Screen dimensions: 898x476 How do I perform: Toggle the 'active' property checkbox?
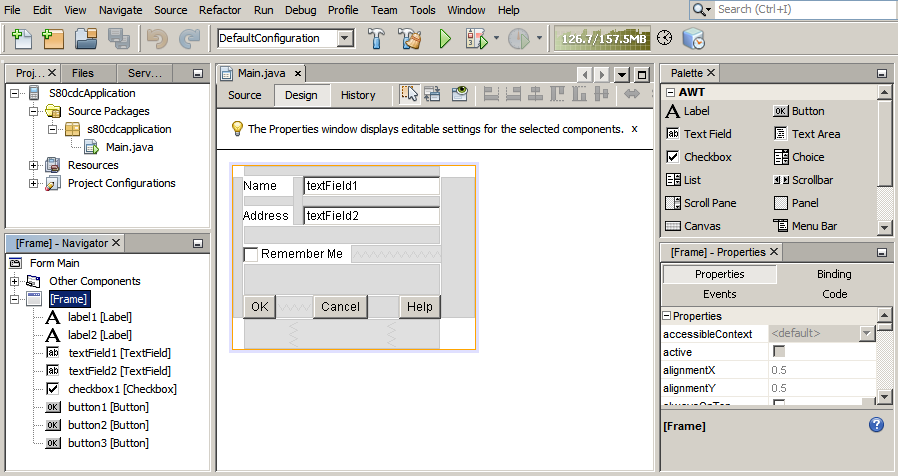click(x=779, y=352)
